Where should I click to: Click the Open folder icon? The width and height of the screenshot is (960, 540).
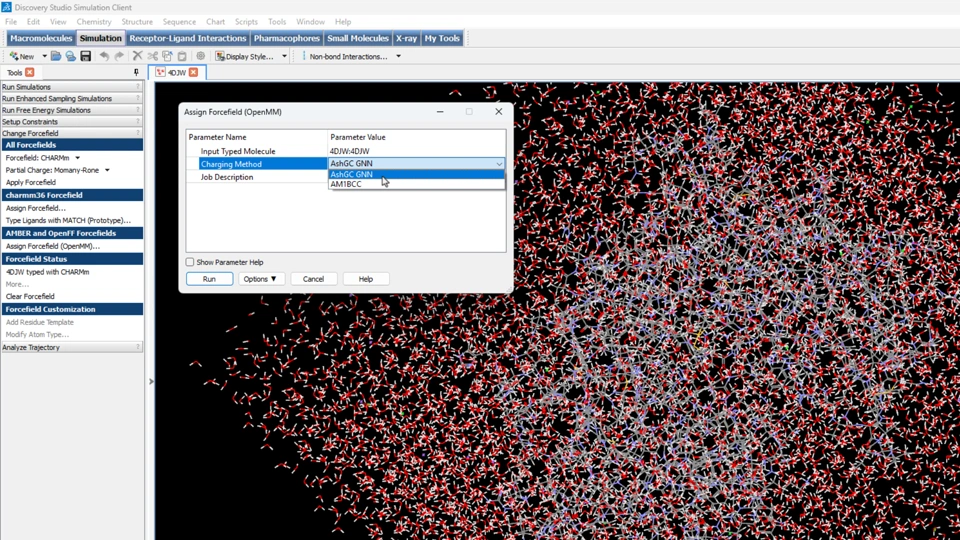pyautogui.click(x=56, y=56)
